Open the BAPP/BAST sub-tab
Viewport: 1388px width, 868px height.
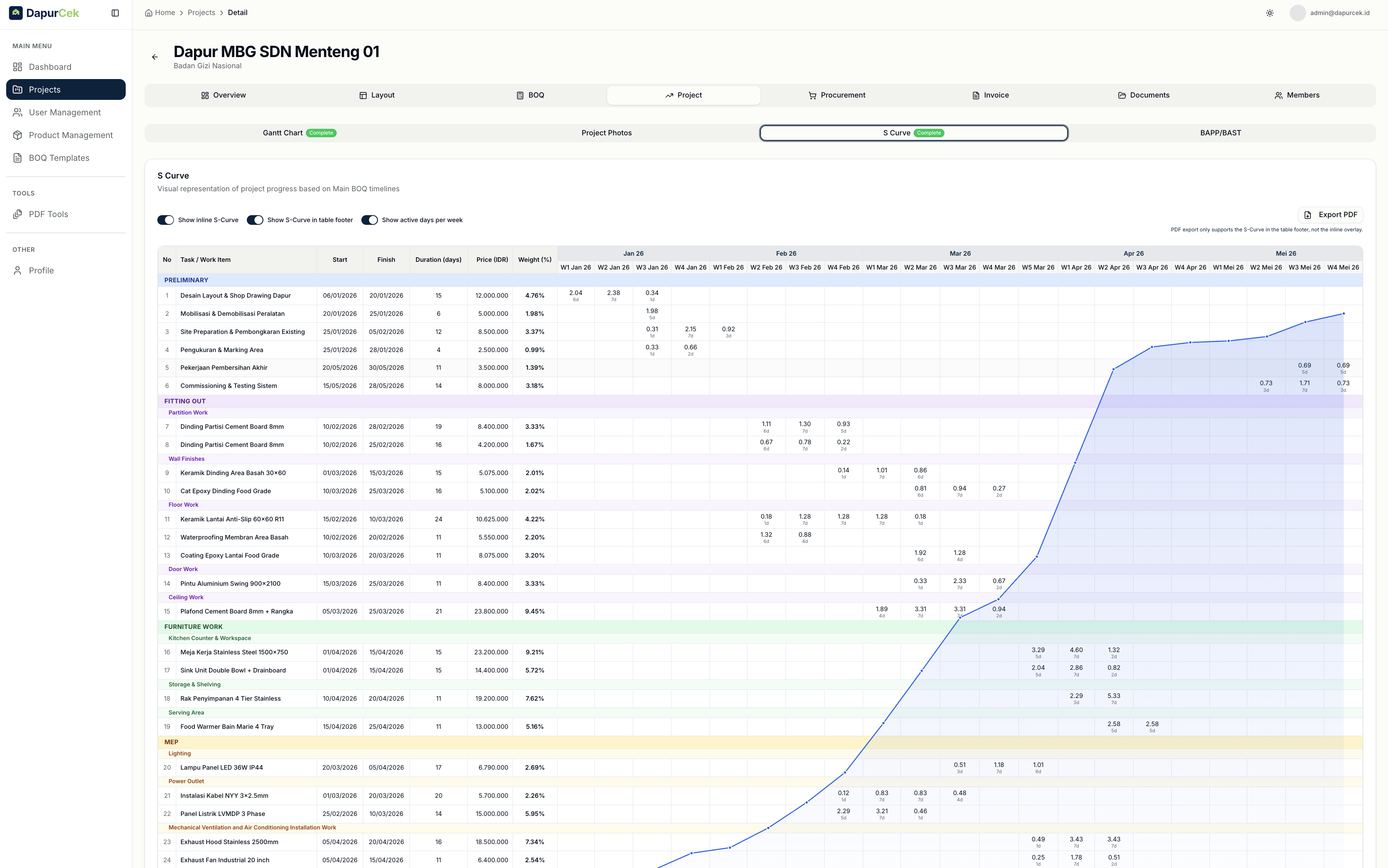pos(1220,133)
